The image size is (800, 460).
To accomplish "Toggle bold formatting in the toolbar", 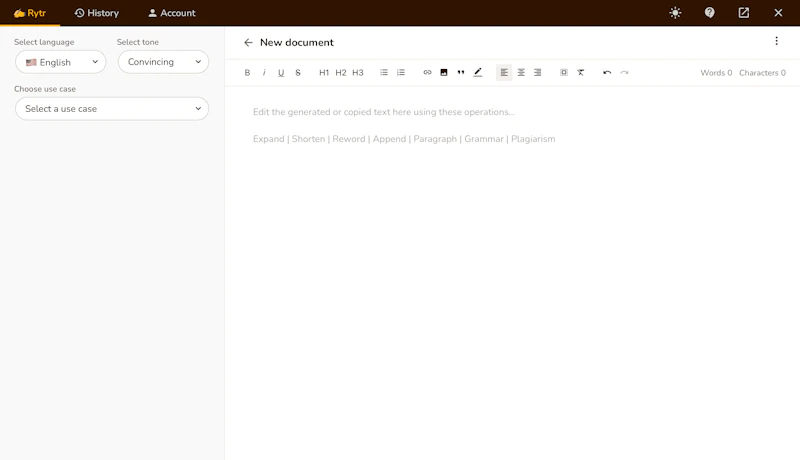I will [x=248, y=73].
